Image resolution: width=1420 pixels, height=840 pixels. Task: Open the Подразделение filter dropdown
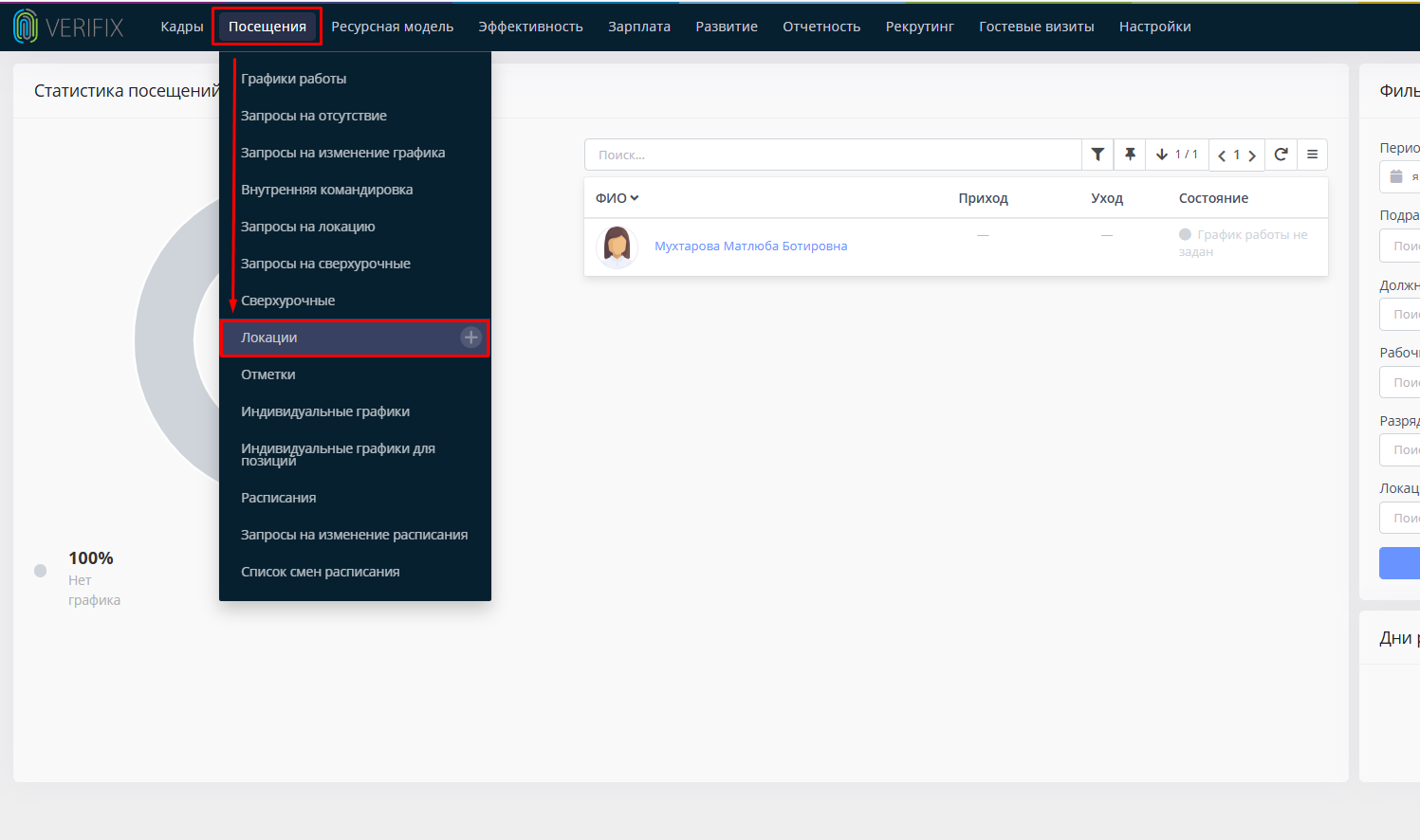tap(1400, 246)
